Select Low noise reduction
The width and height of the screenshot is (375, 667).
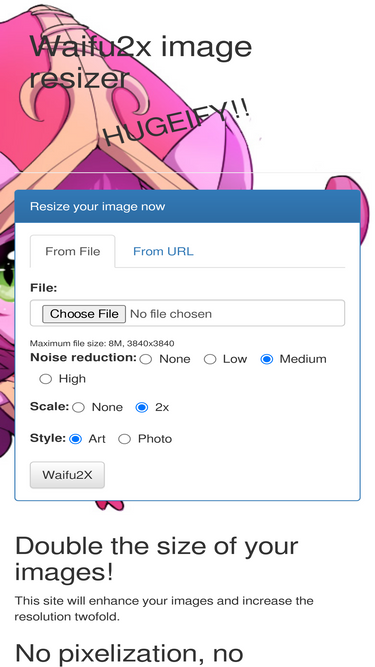point(210,359)
